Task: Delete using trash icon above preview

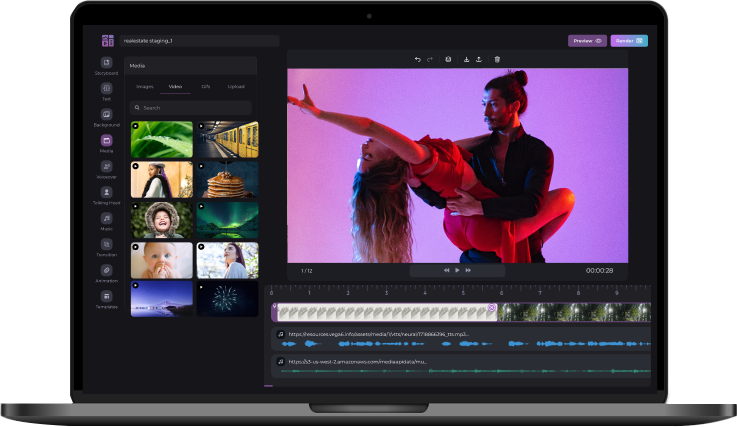Action: pyautogui.click(x=497, y=59)
